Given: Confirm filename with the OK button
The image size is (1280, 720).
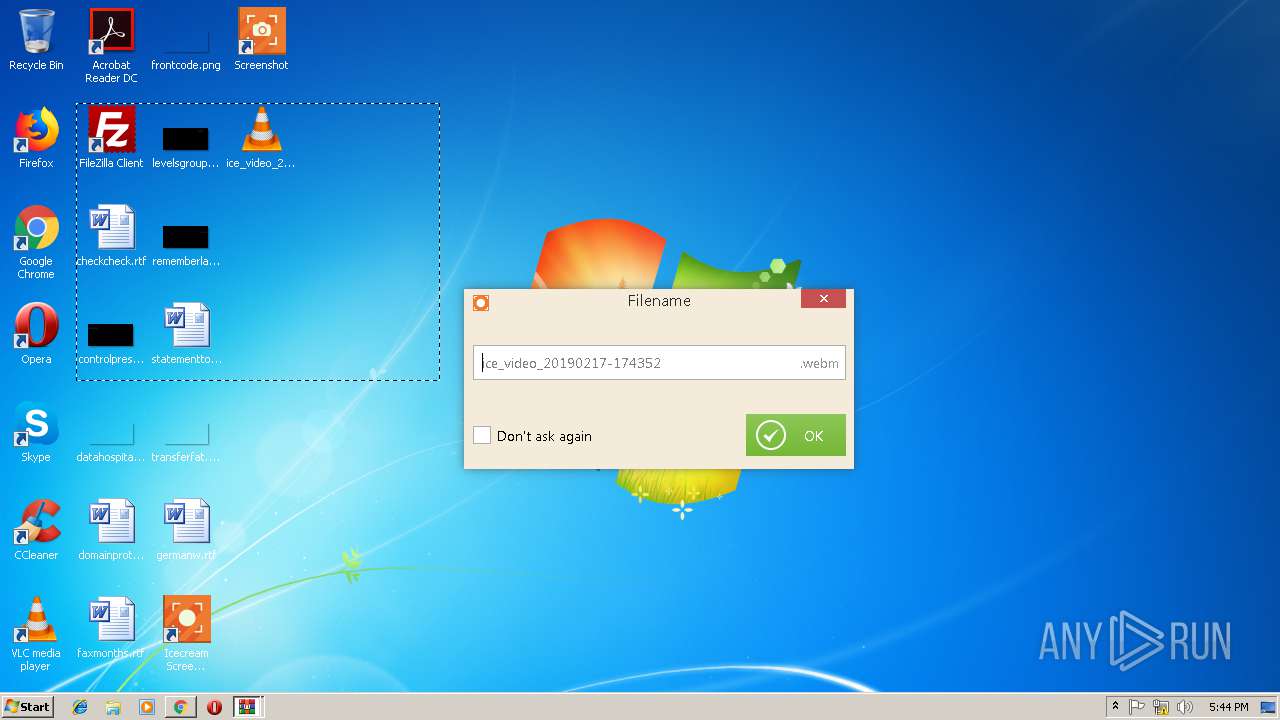Looking at the screenshot, I should [796, 435].
